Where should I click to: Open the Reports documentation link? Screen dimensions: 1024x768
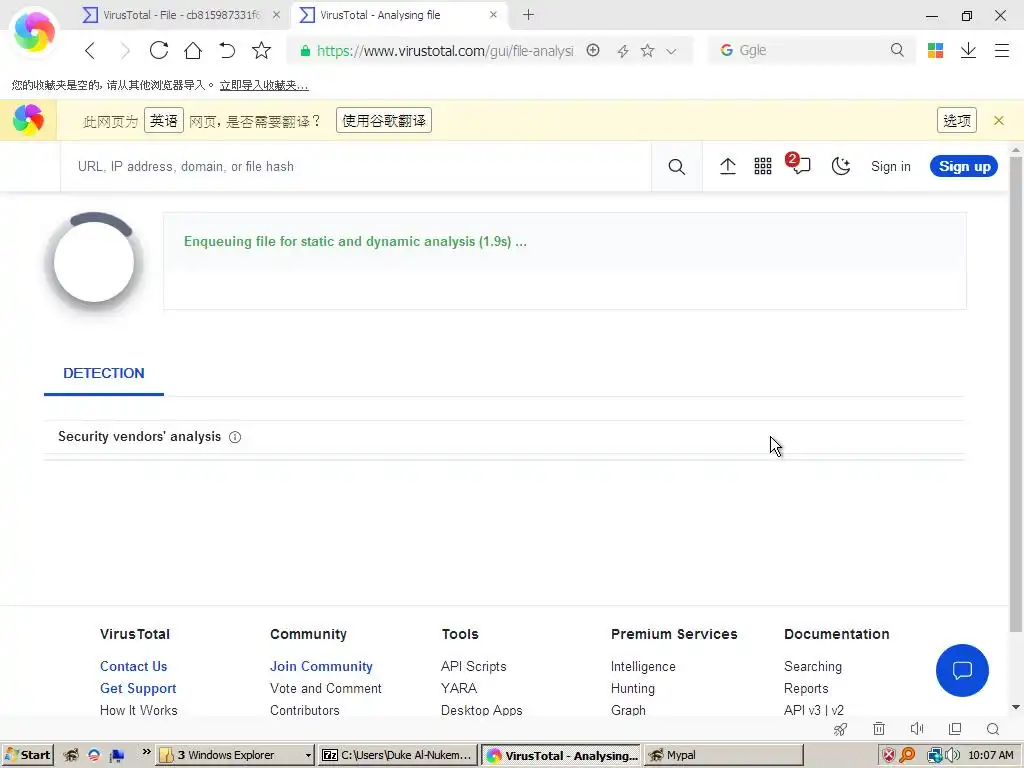tap(806, 688)
